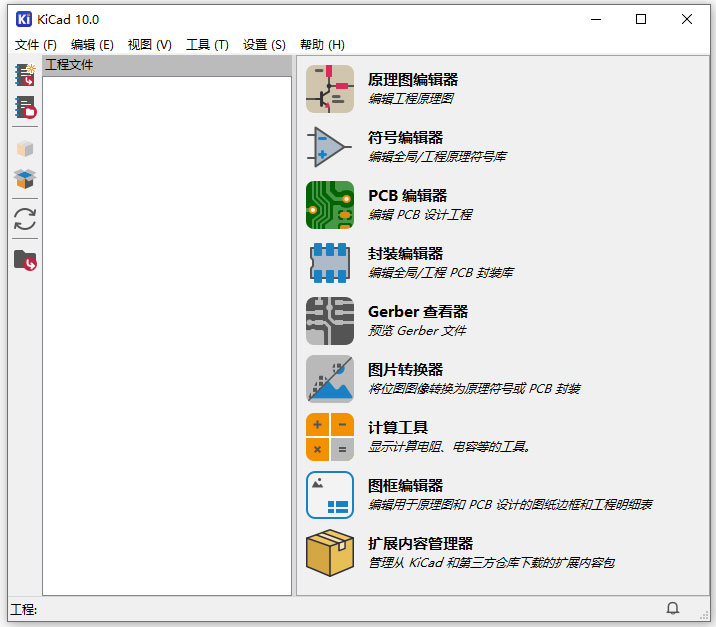Viewport: 716px width, 627px height.
Task: Click the KiCad logo in title bar
Action: click(x=24, y=19)
